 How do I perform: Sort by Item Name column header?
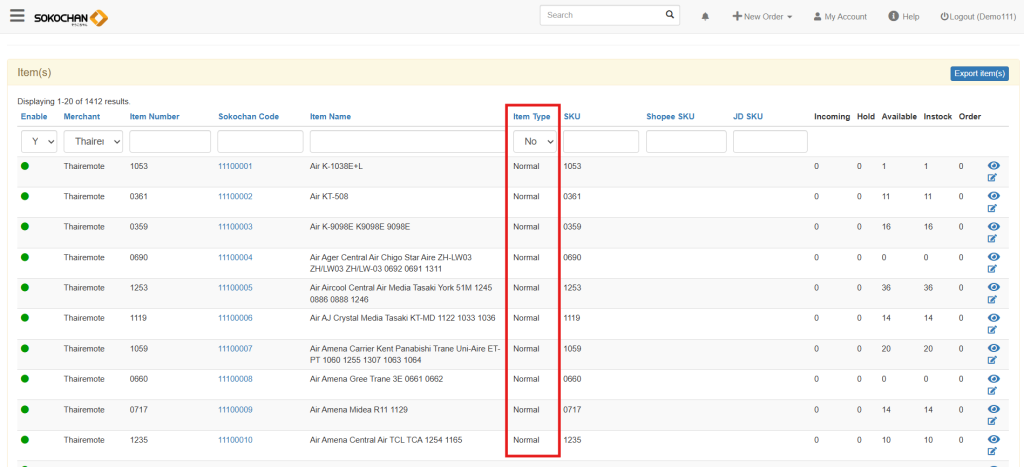(330, 117)
